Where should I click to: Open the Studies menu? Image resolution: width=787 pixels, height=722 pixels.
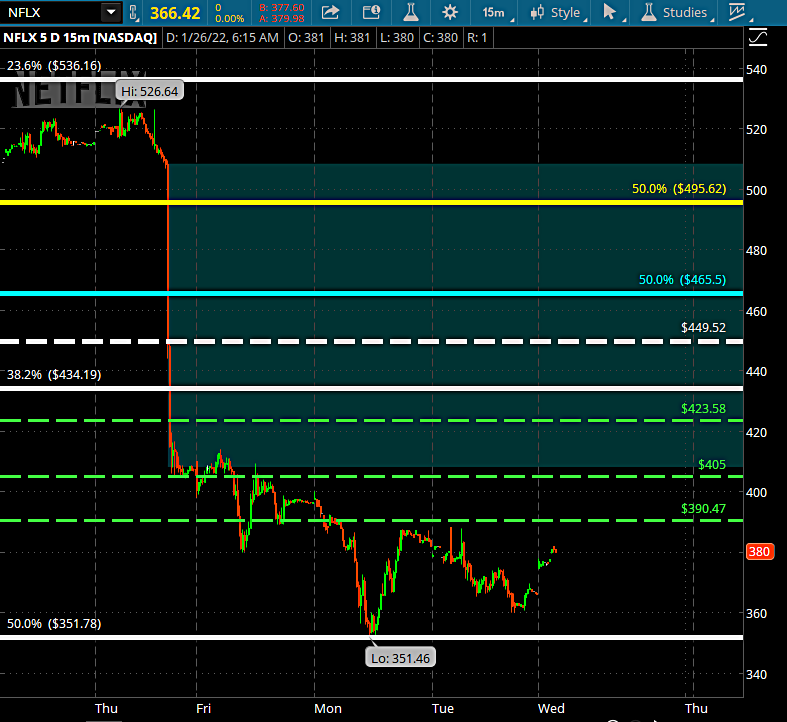pyautogui.click(x=677, y=13)
